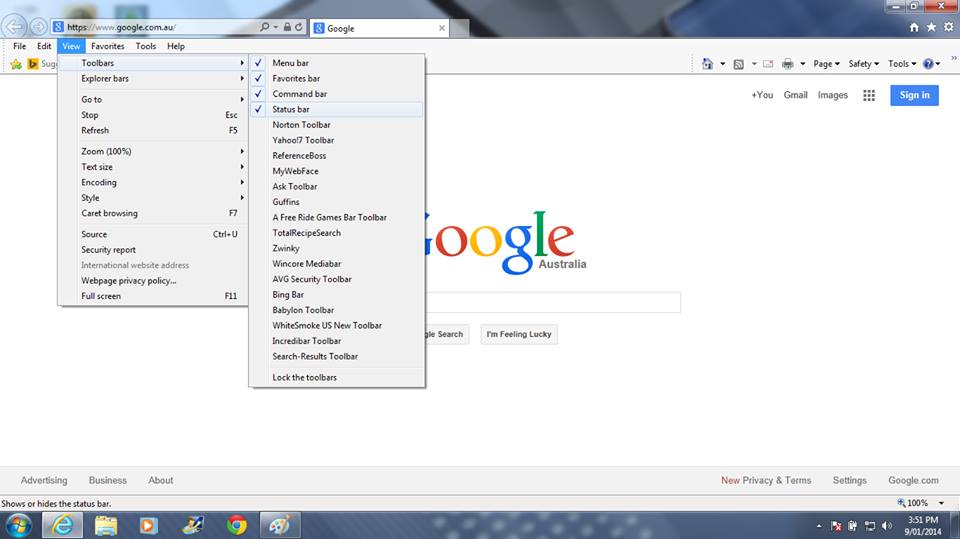Launch Google Chrome from the taskbar
This screenshot has height=539, width=960.
coord(236,526)
